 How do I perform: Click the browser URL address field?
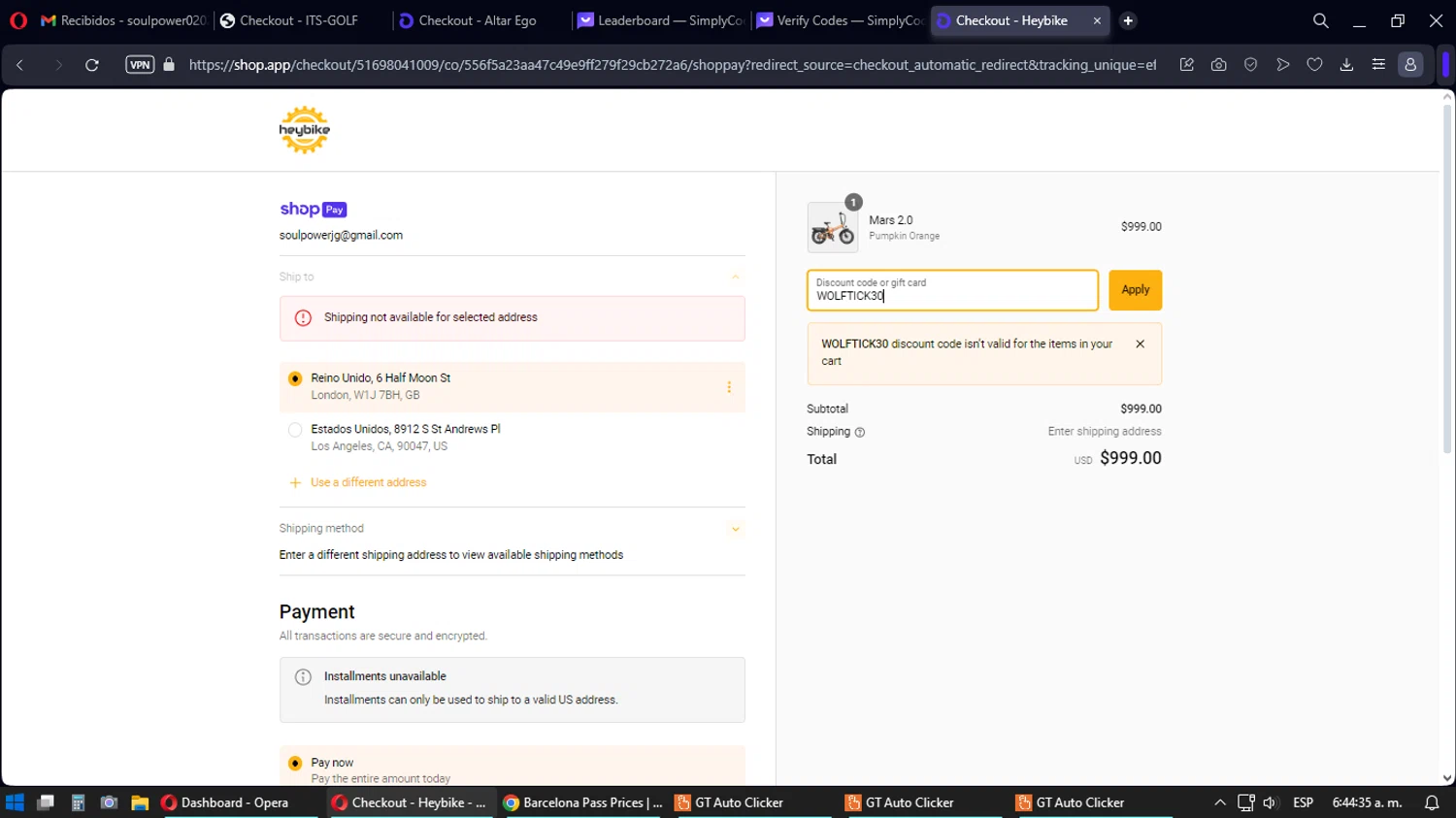coord(672,65)
